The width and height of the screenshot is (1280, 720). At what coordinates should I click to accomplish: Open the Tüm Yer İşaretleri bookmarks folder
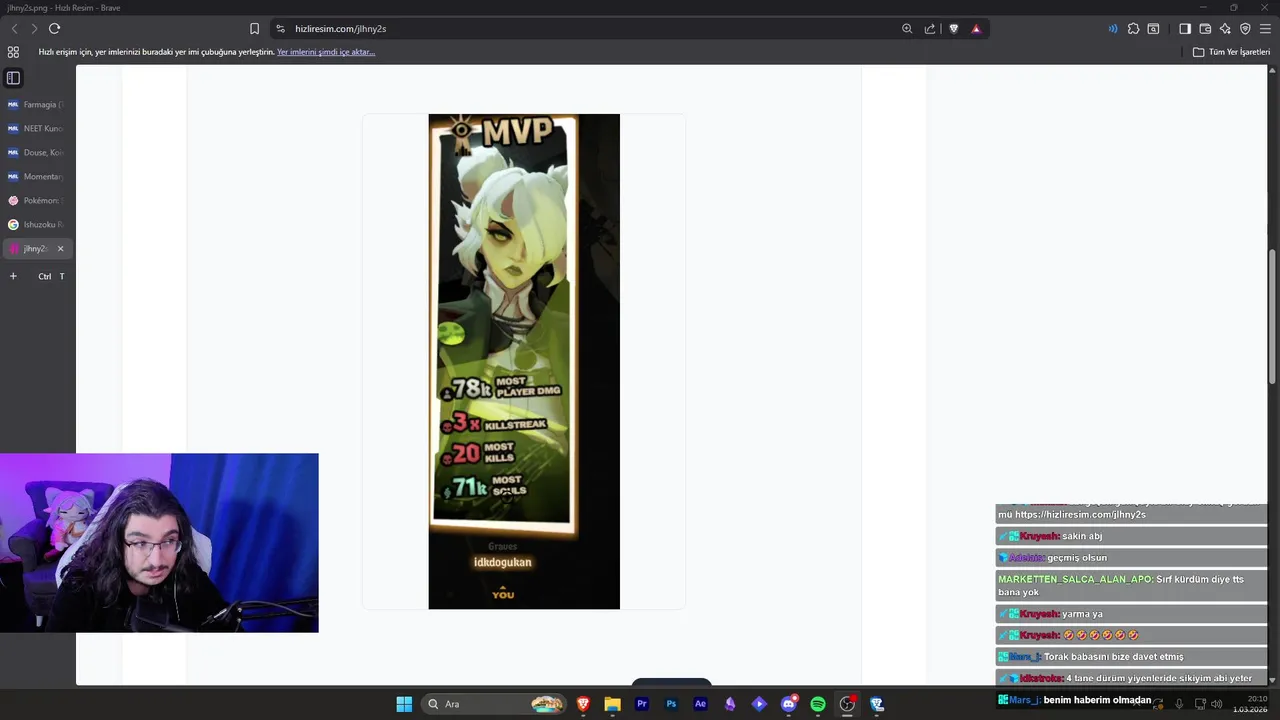[x=1231, y=52]
